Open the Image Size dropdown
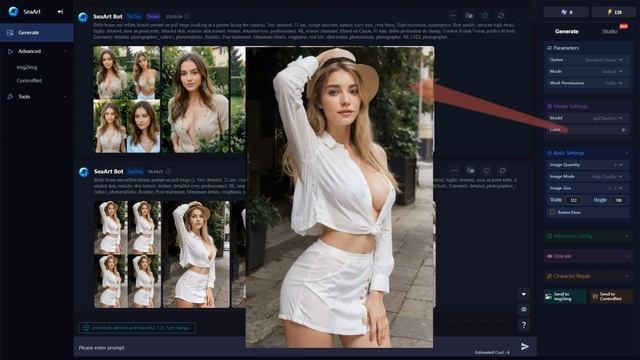The image size is (640, 360). click(x=588, y=188)
